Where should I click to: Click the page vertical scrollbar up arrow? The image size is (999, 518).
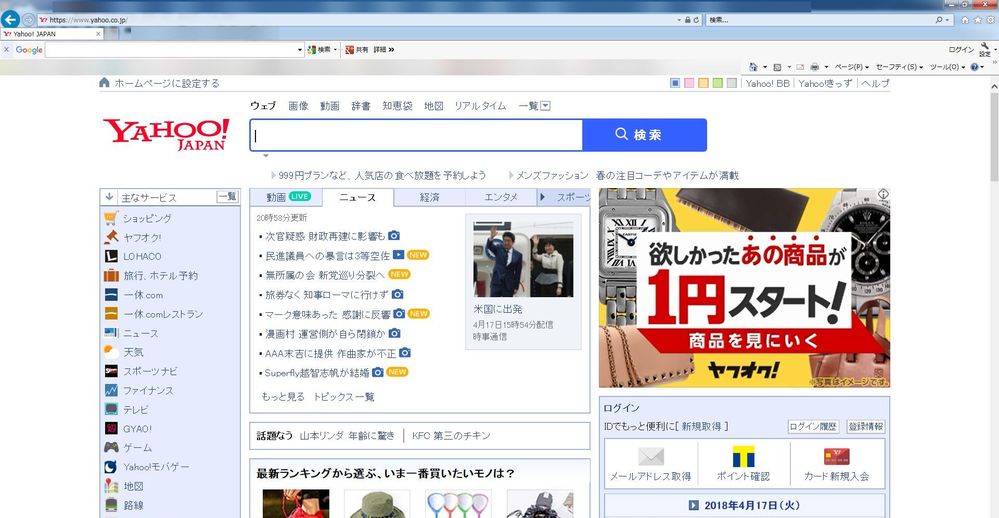[994, 85]
